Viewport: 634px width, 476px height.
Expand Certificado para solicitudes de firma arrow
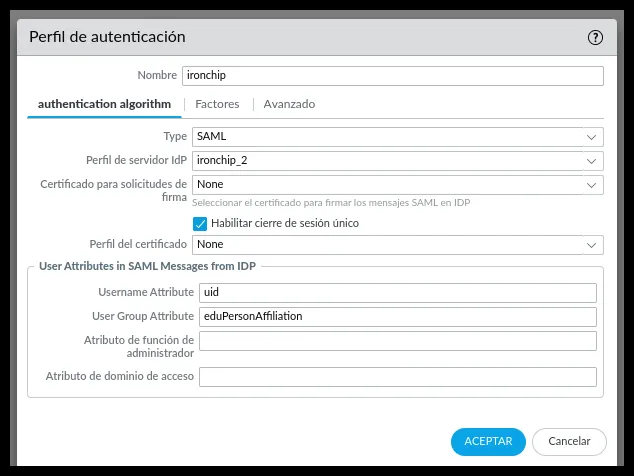click(x=592, y=185)
